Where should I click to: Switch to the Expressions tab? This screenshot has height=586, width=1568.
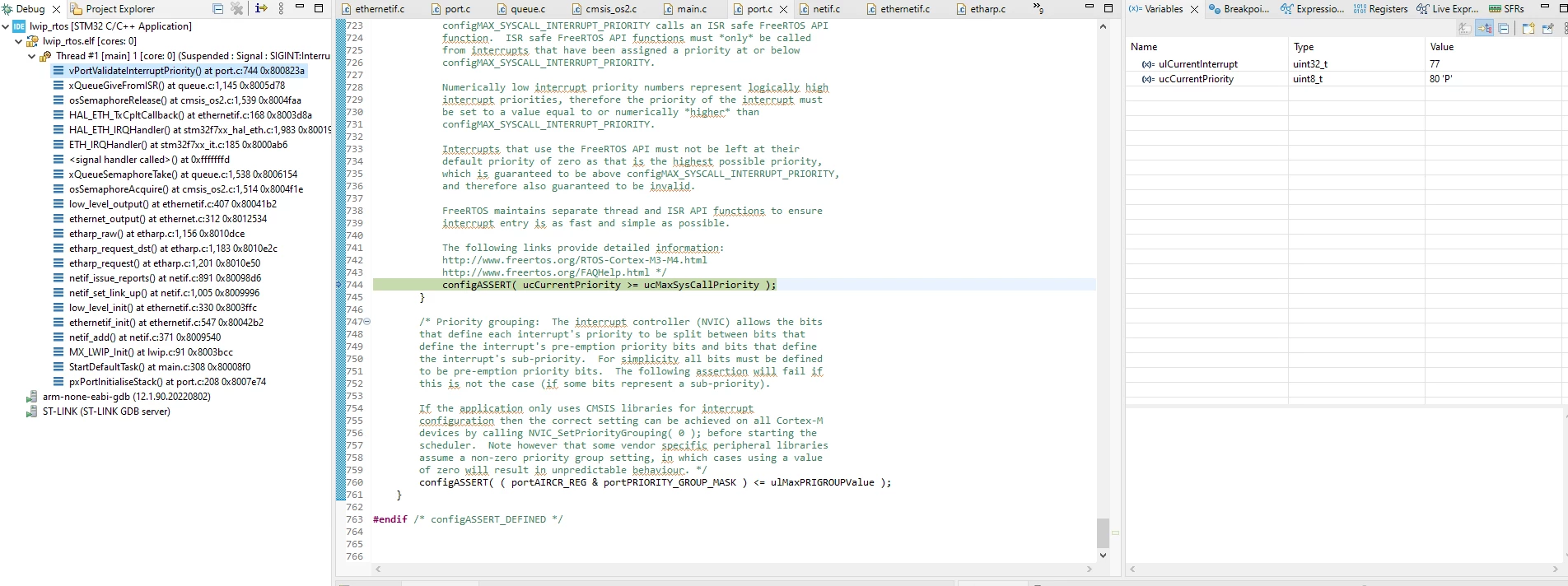click(1312, 9)
